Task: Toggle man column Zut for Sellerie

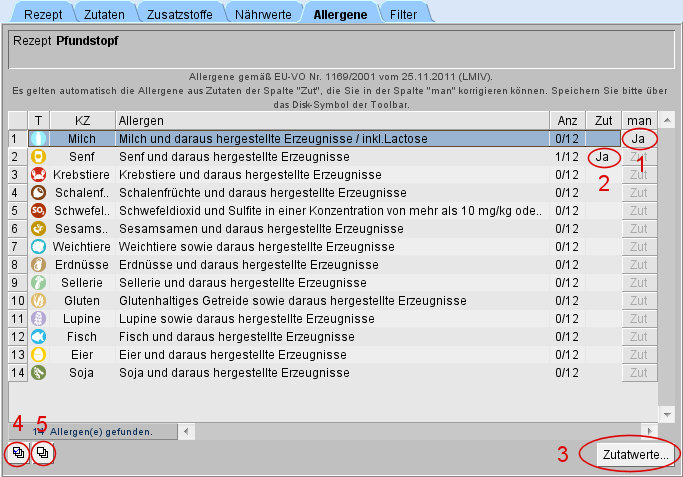Action: pos(639,283)
